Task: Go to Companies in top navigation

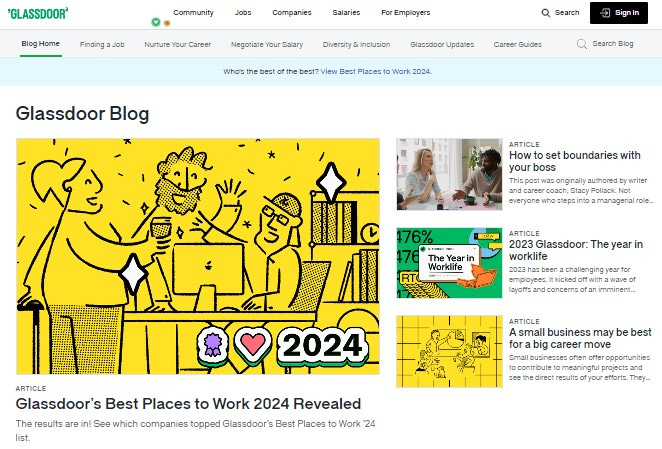Action: tap(292, 13)
